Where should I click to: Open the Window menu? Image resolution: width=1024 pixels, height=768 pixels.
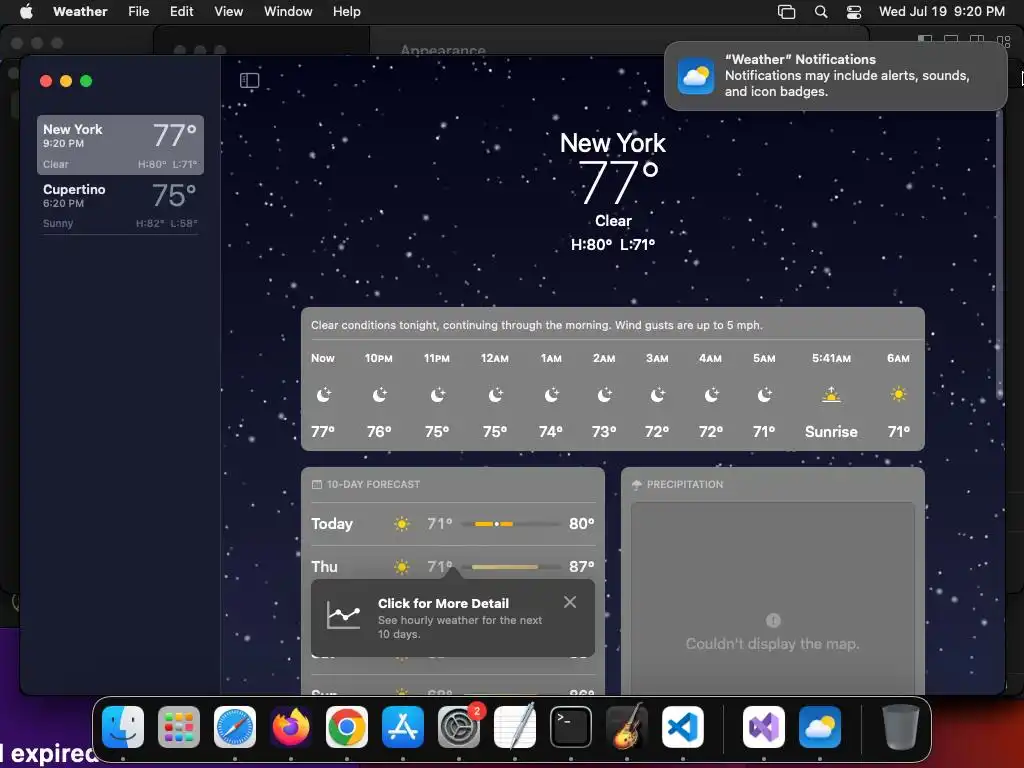pos(288,11)
